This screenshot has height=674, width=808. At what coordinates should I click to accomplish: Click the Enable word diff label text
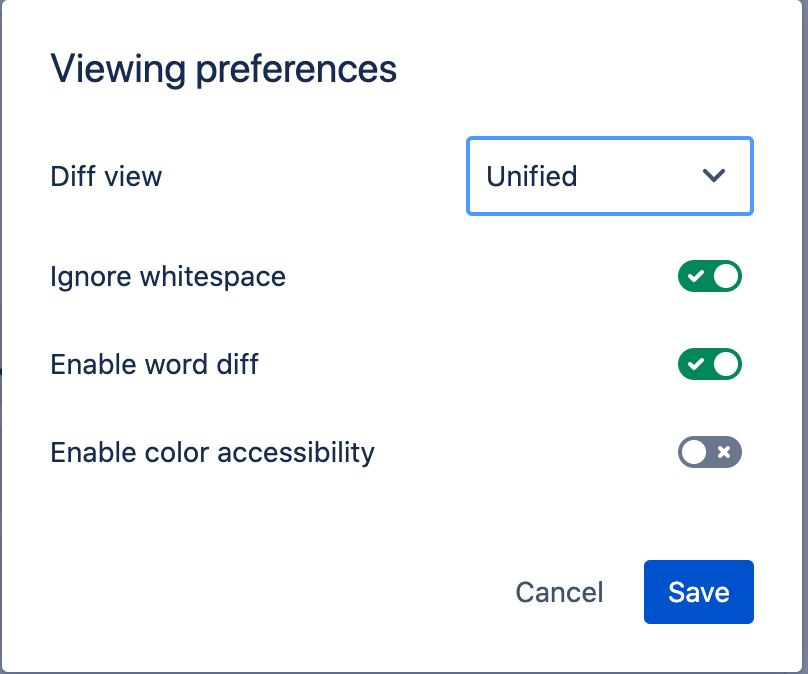155,364
